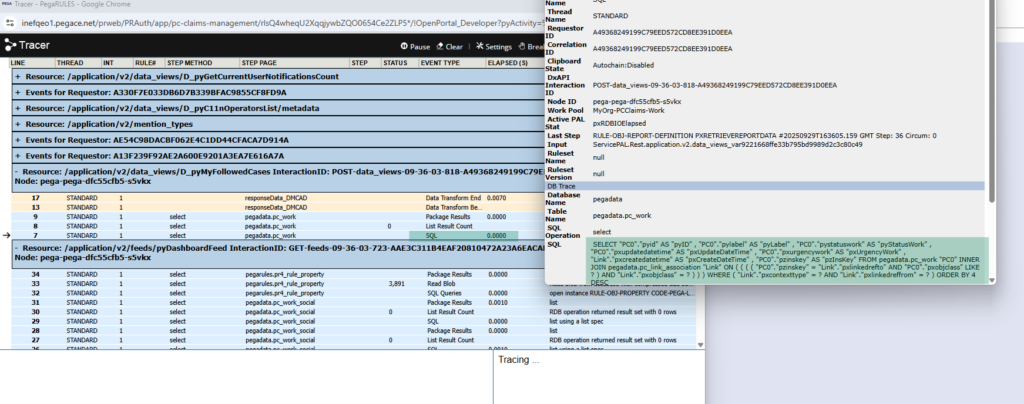Click the Tracer logo icon
This screenshot has height=404, width=1024.
tap(10, 45)
